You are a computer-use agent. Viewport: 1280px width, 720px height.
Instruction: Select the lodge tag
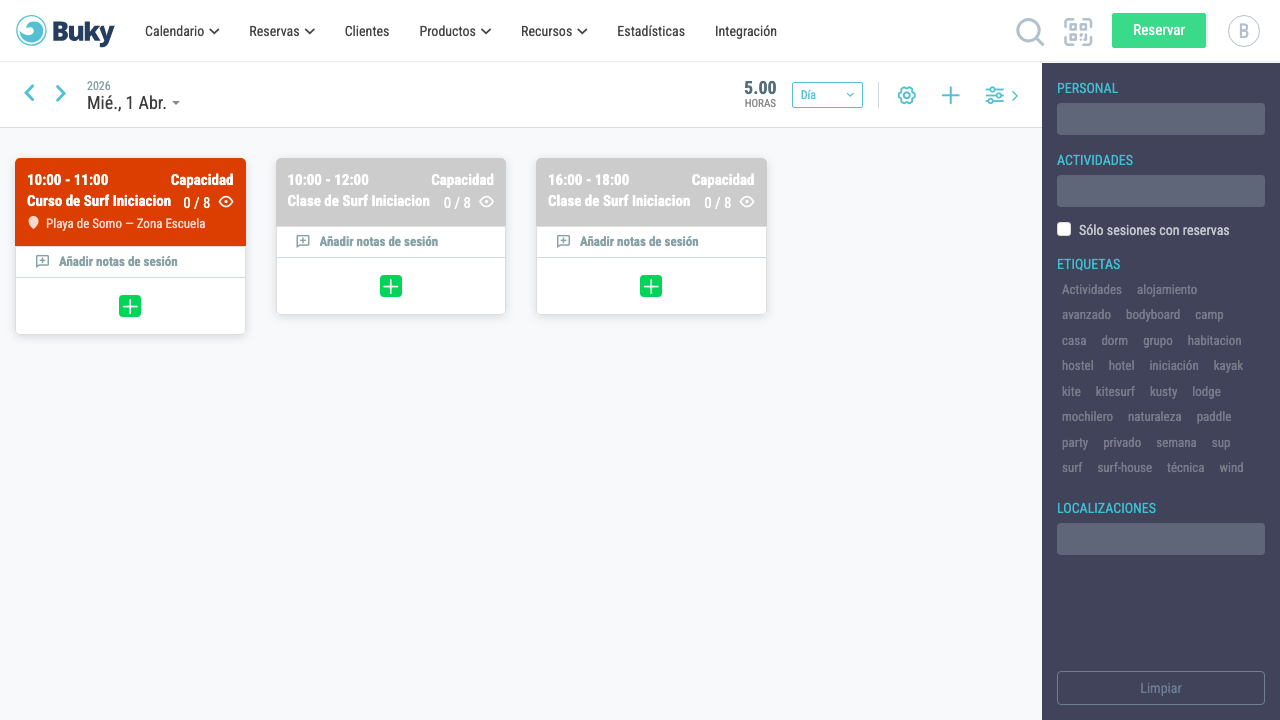1206,391
